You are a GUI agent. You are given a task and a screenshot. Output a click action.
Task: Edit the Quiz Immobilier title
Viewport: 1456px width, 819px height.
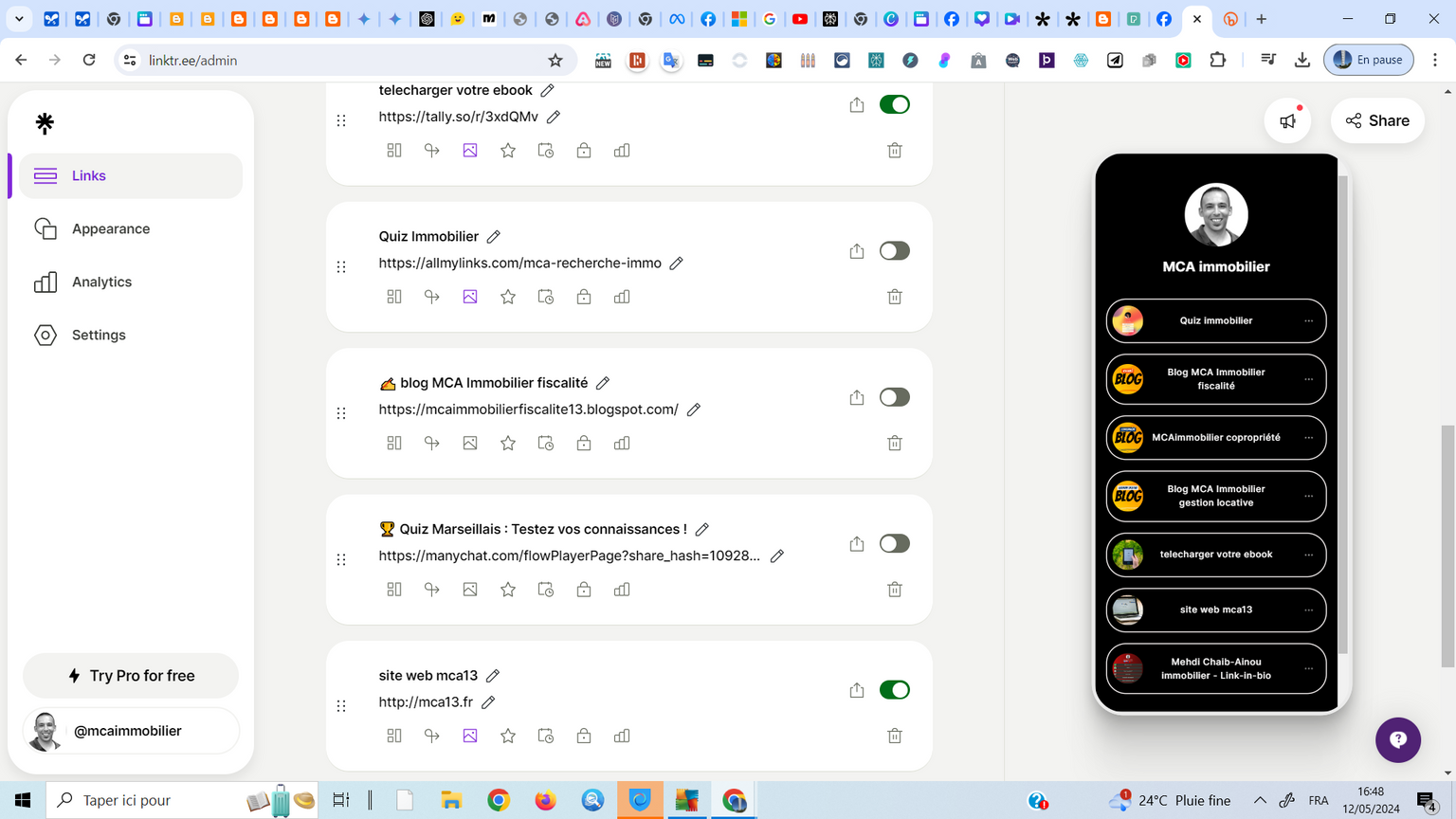(493, 236)
